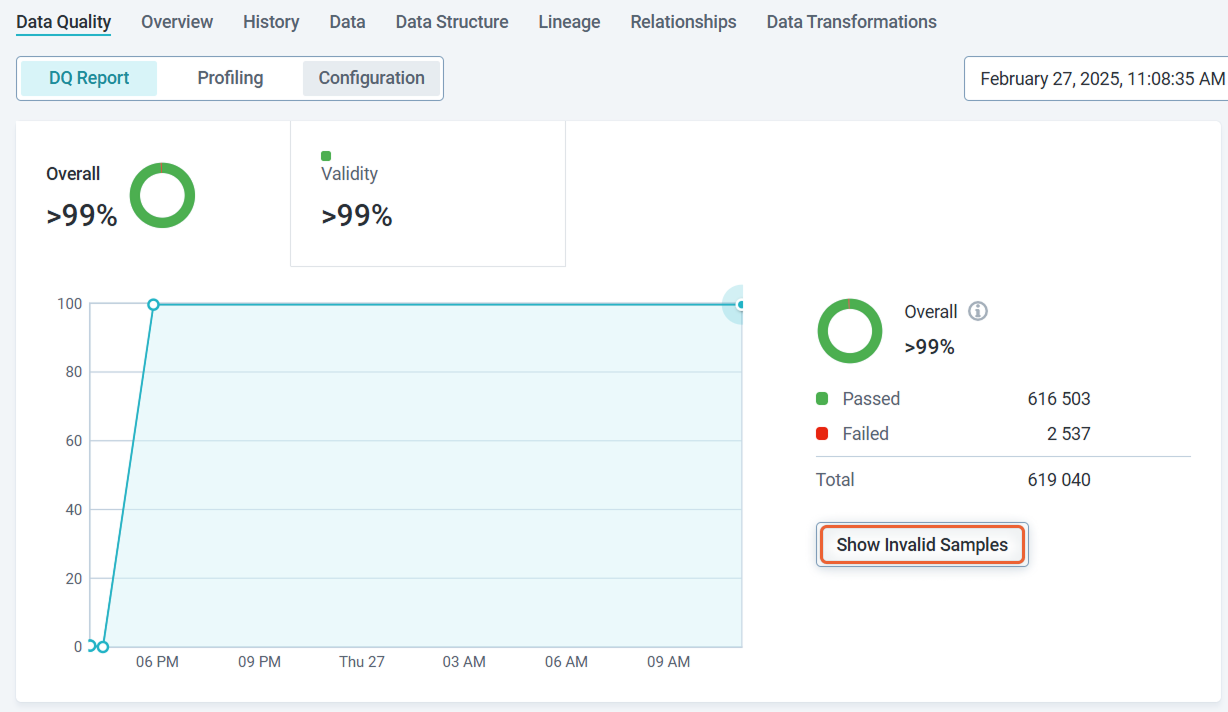The width and height of the screenshot is (1228, 712).
Task: Switch to the Profiling view
Action: 230,78
